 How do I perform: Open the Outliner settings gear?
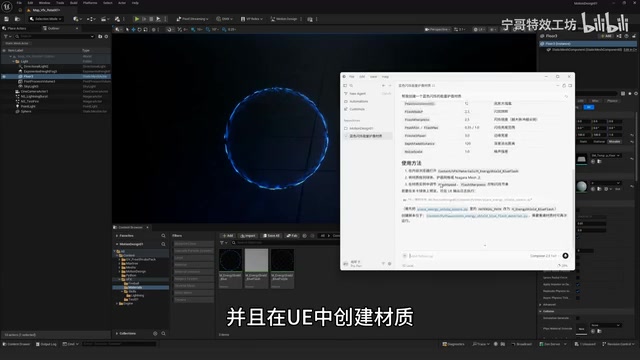(x=106, y=36)
